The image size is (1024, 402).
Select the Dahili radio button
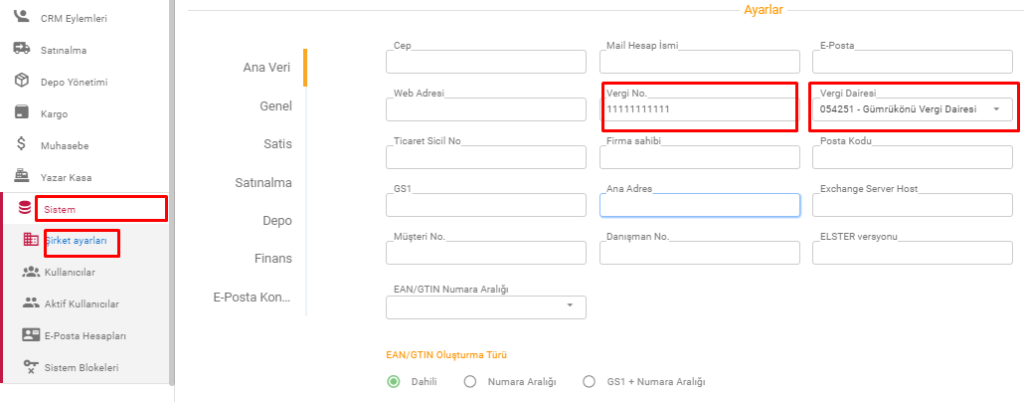click(x=393, y=382)
